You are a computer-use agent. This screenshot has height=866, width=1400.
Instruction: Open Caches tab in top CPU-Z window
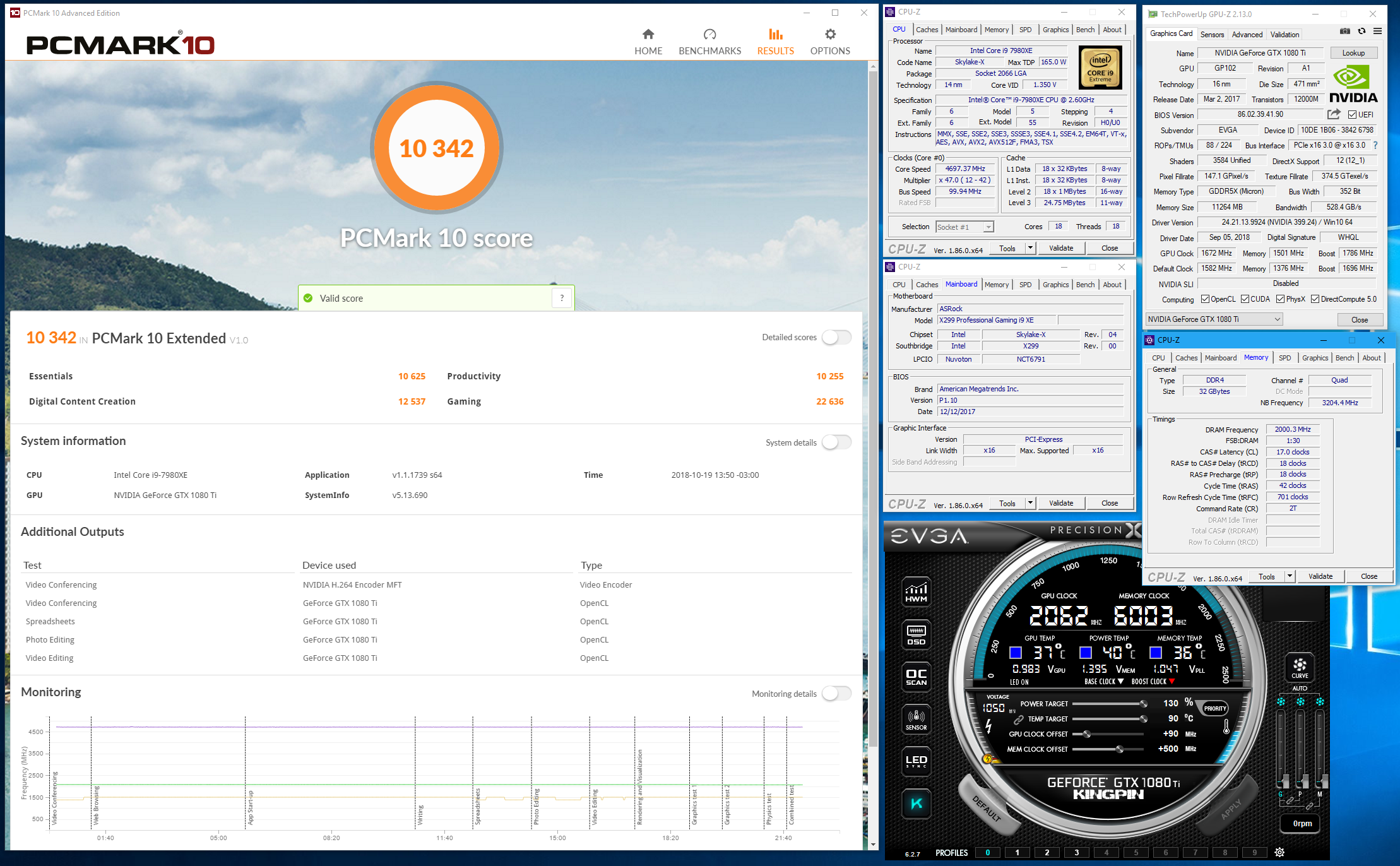[x=927, y=30]
